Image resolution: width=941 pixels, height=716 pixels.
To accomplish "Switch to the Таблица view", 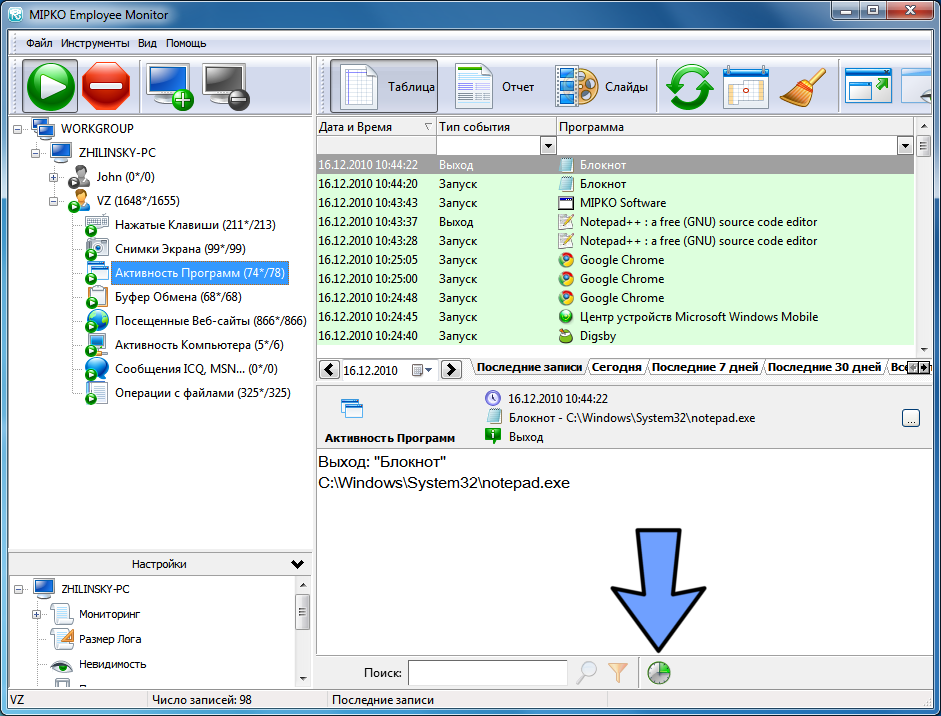I will pos(384,86).
